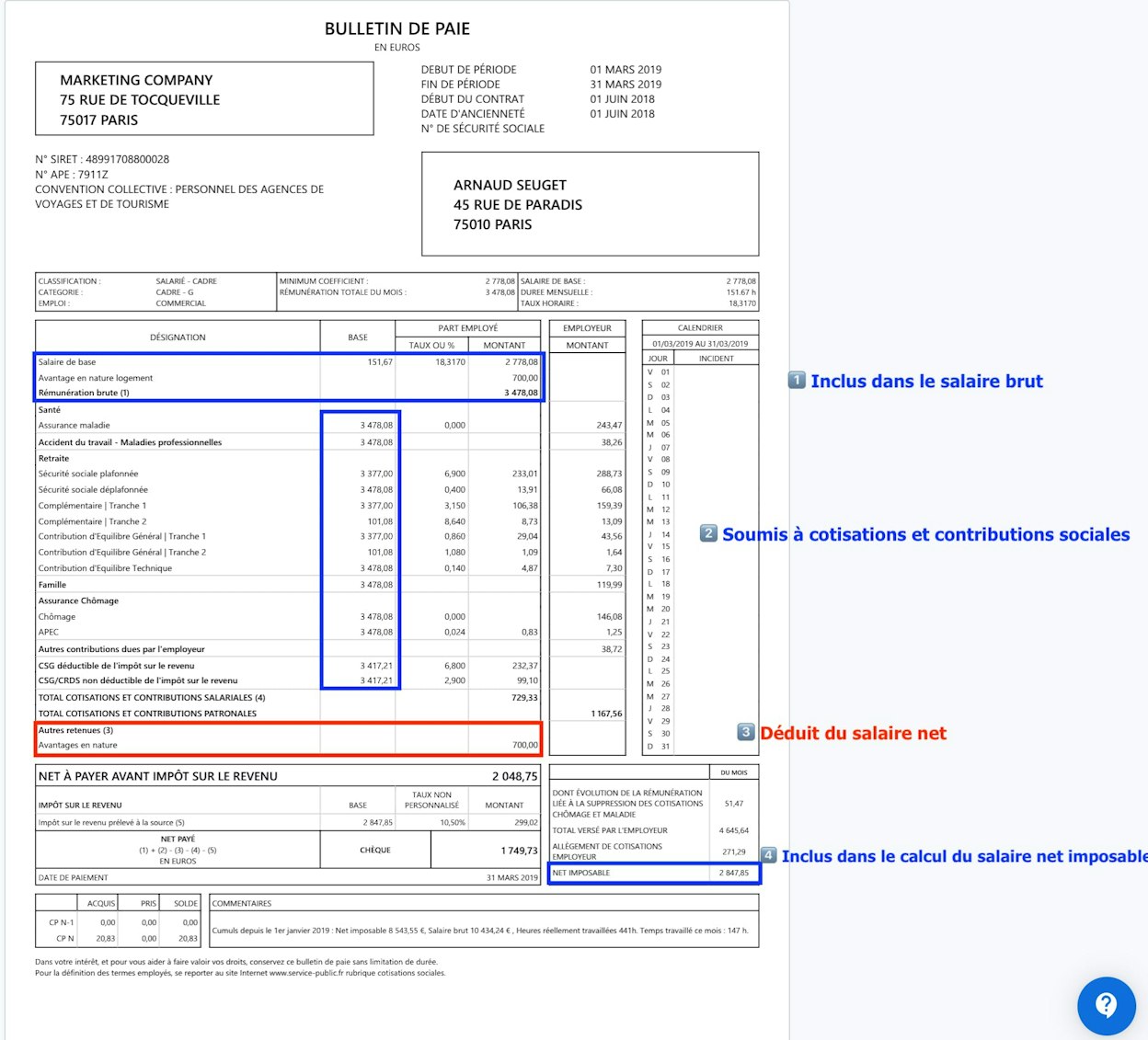1148x1040 pixels.
Task: Click 'Avantage en nature logement' row label
Action: pyautogui.click(x=96, y=378)
